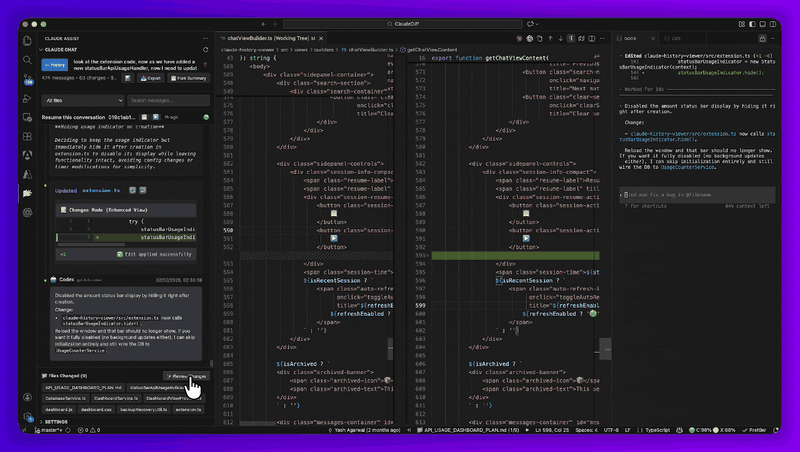Viewport: 800px width, 452px height.
Task: Toggle bottom panel layout icon
Action: click(x=762, y=24)
